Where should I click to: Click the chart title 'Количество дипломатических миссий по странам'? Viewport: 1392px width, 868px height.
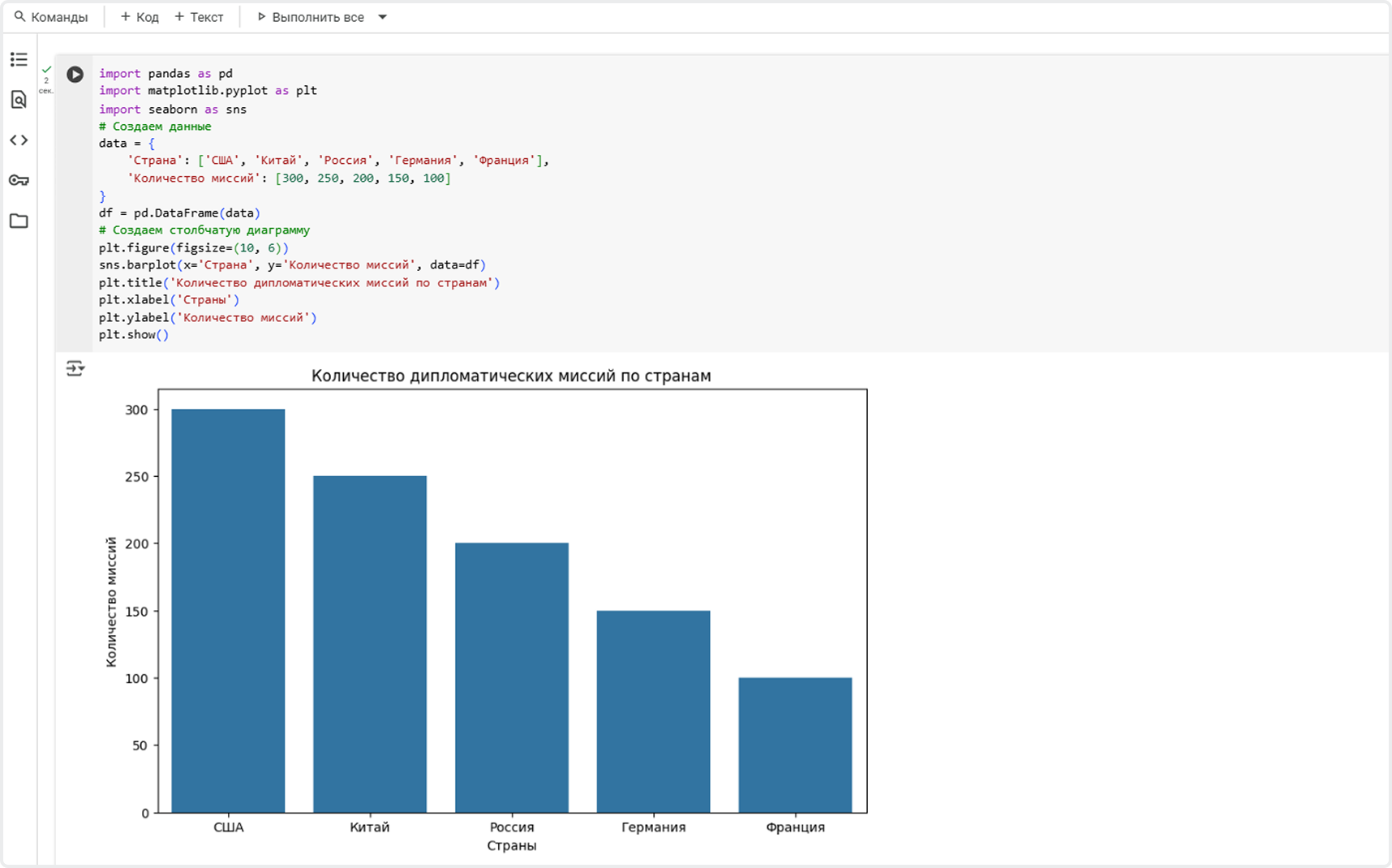[x=511, y=376]
